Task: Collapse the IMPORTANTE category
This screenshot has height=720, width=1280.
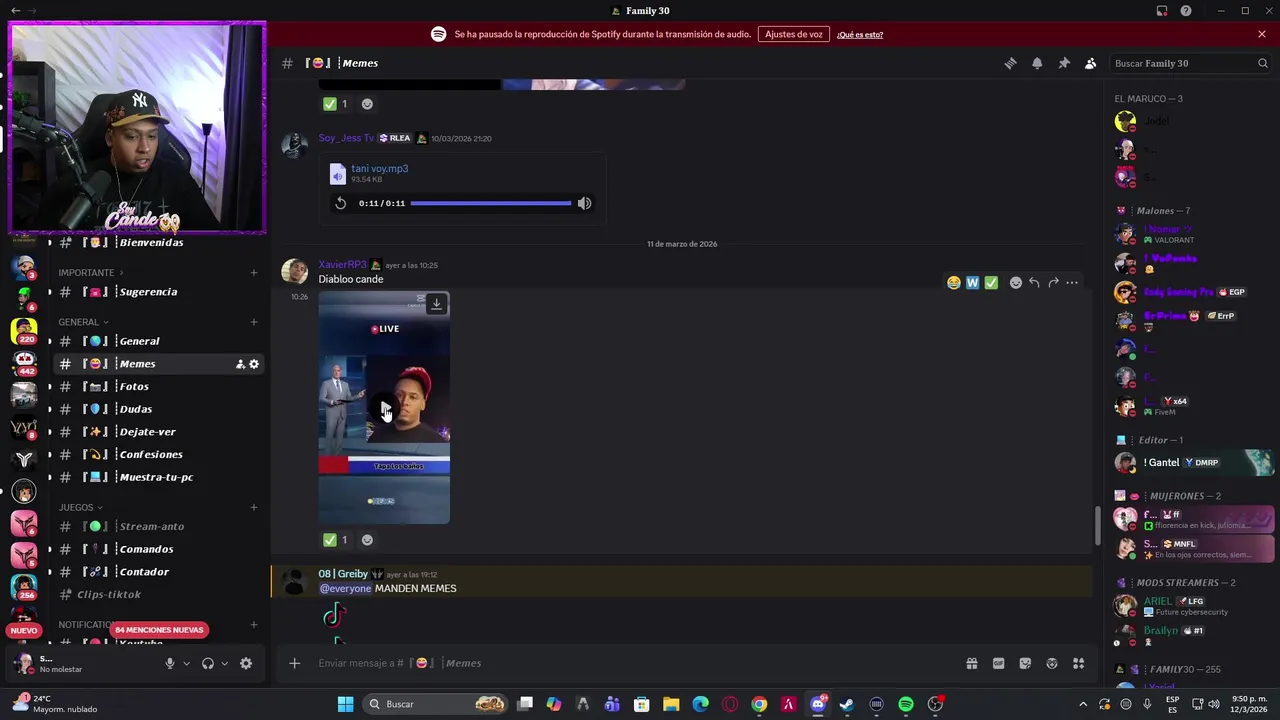Action: [91, 272]
